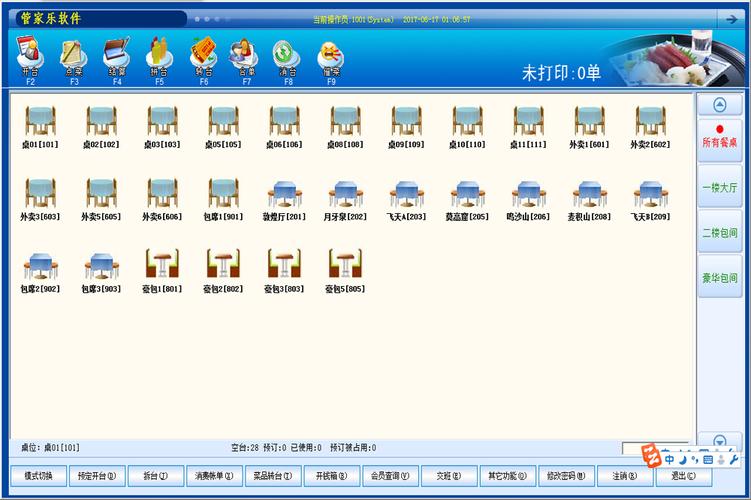Click the 拼台 F5 icon
Screen dimensions: 751x500
159,59
